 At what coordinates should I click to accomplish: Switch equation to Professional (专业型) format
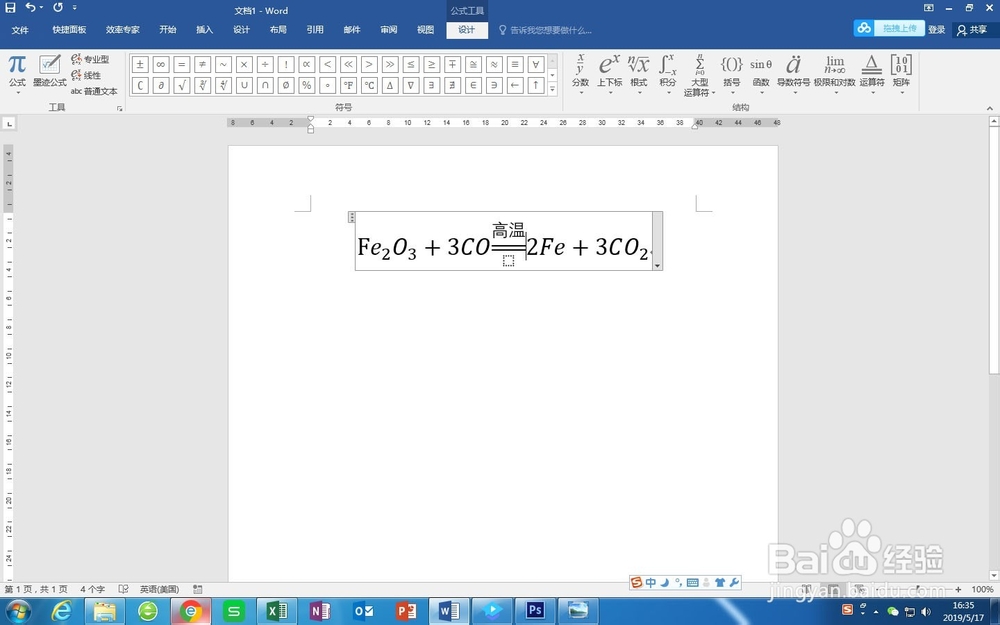[90, 59]
